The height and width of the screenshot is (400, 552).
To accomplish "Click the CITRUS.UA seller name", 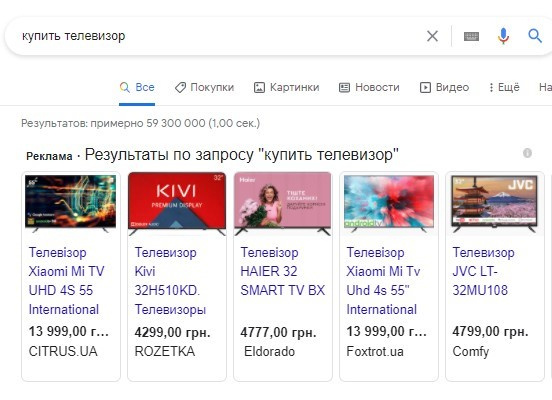I will (x=63, y=351).
